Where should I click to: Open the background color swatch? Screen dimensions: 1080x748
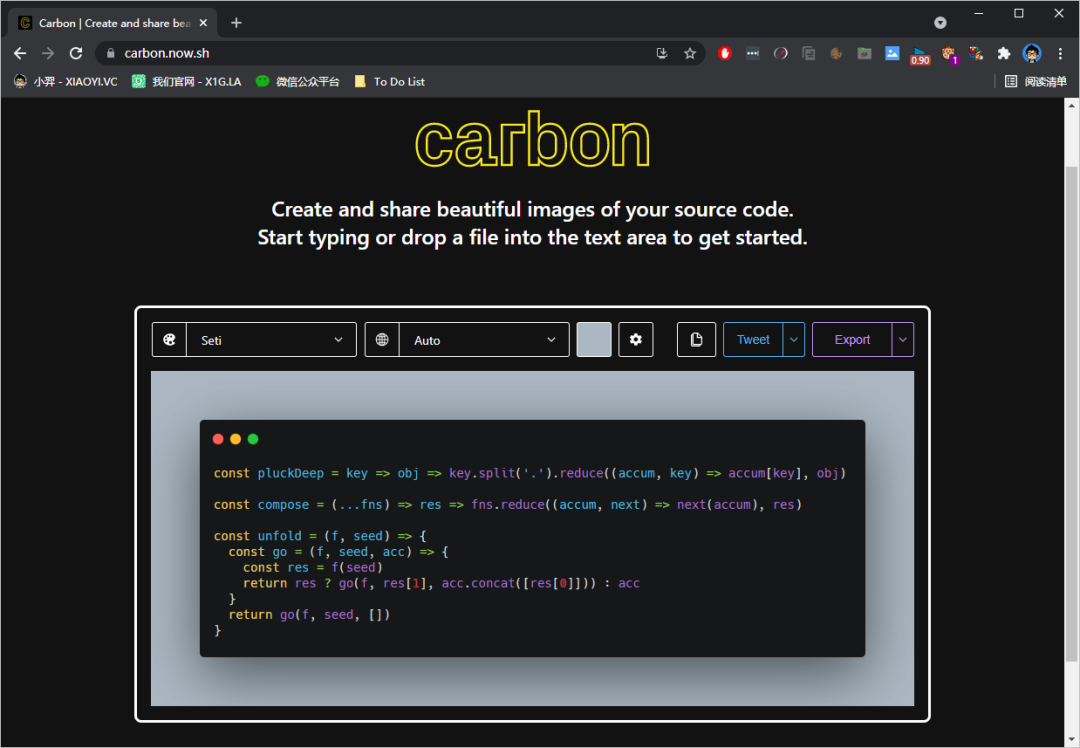point(594,340)
